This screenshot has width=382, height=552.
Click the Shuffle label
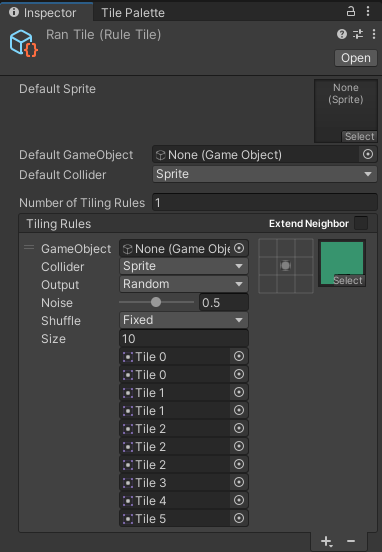pyautogui.click(x=61, y=321)
